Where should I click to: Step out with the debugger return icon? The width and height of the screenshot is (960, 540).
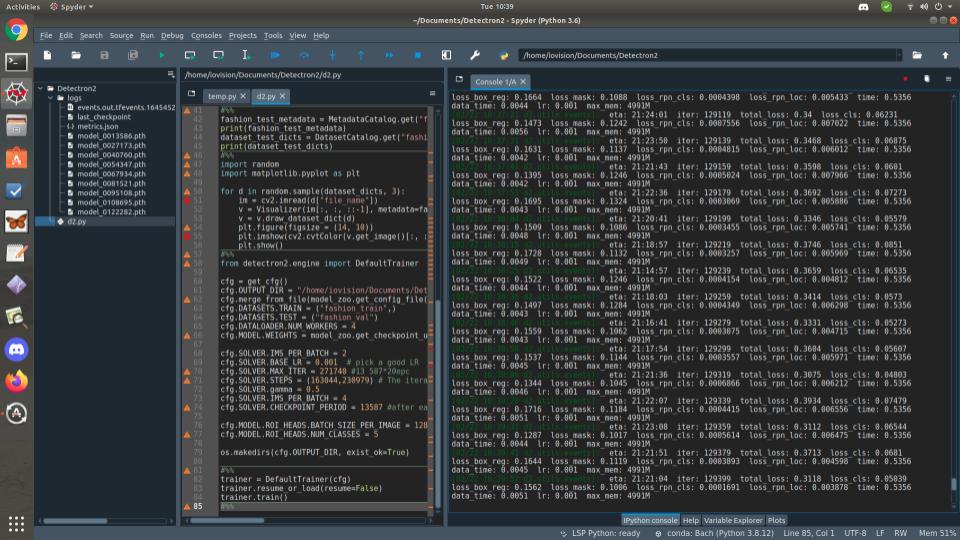pyautogui.click(x=361, y=55)
